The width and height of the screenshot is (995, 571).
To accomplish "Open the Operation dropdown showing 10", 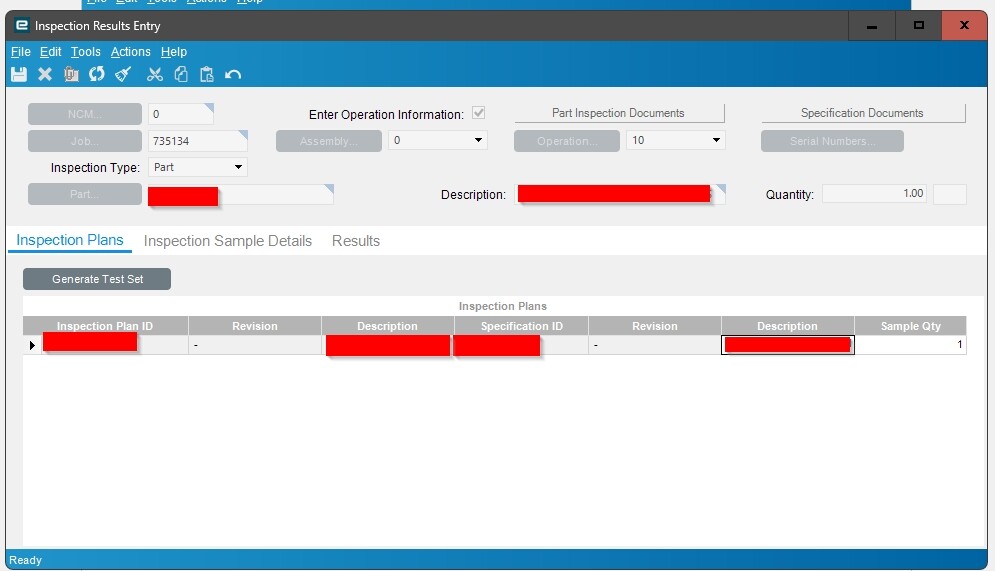I will pyautogui.click(x=716, y=140).
